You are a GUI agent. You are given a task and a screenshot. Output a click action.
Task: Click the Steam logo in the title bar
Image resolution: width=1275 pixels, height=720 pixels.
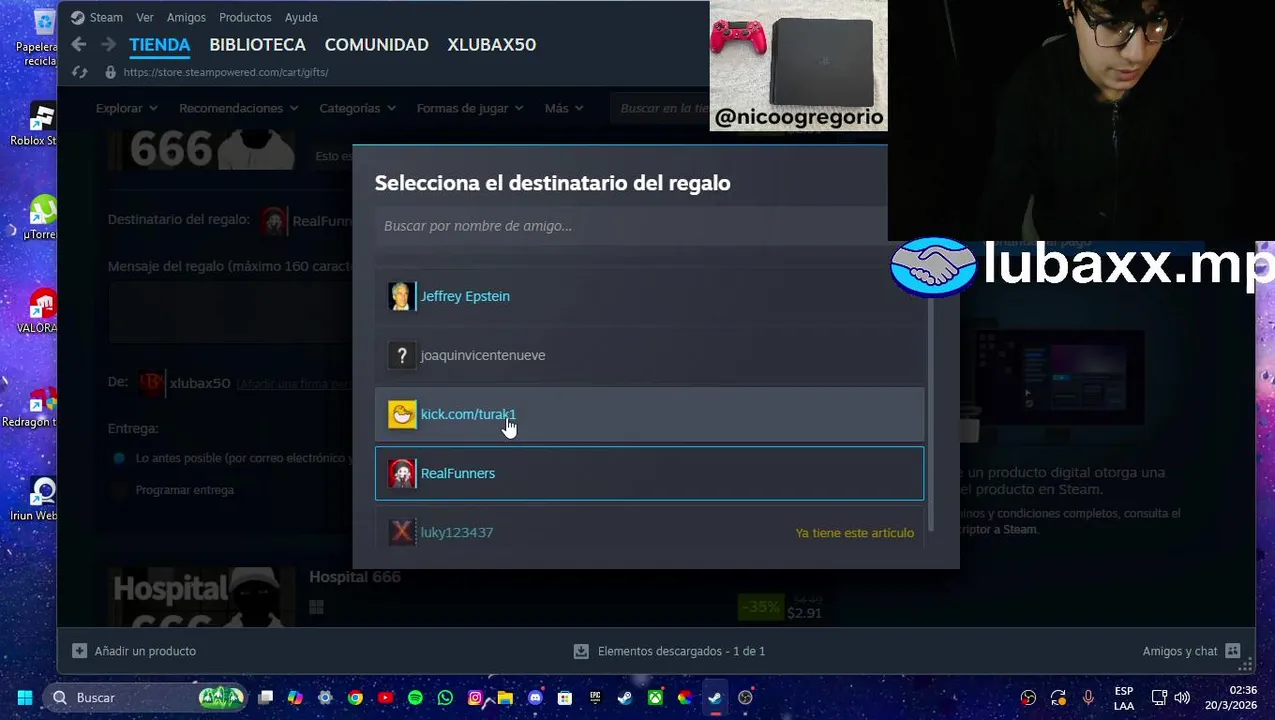pyautogui.click(x=77, y=17)
